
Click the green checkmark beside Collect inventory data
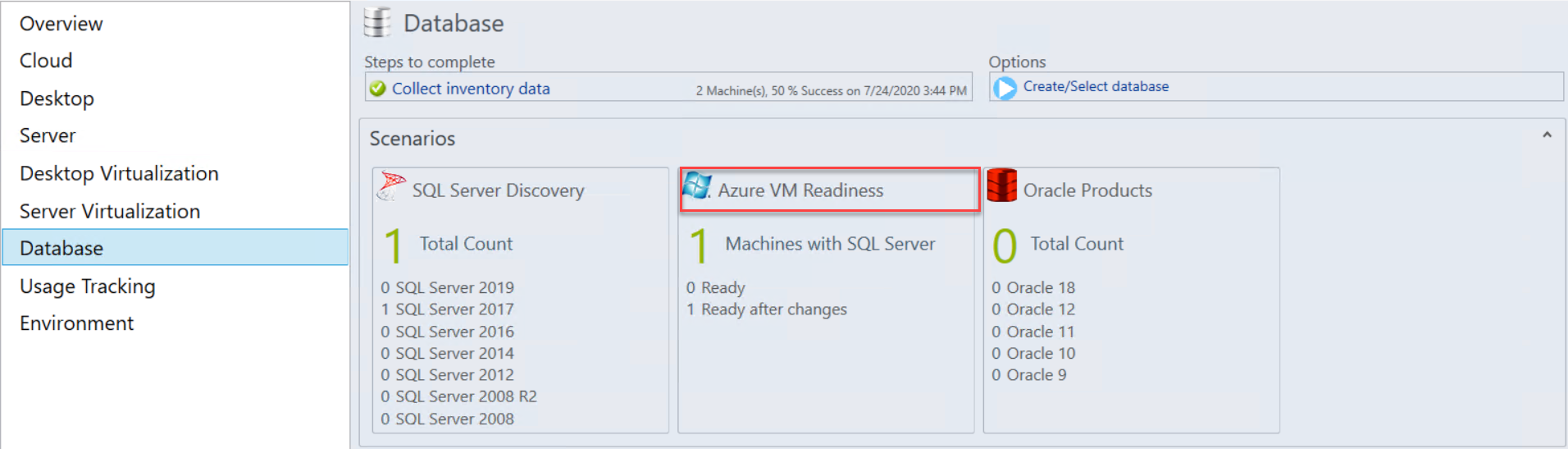(x=377, y=89)
